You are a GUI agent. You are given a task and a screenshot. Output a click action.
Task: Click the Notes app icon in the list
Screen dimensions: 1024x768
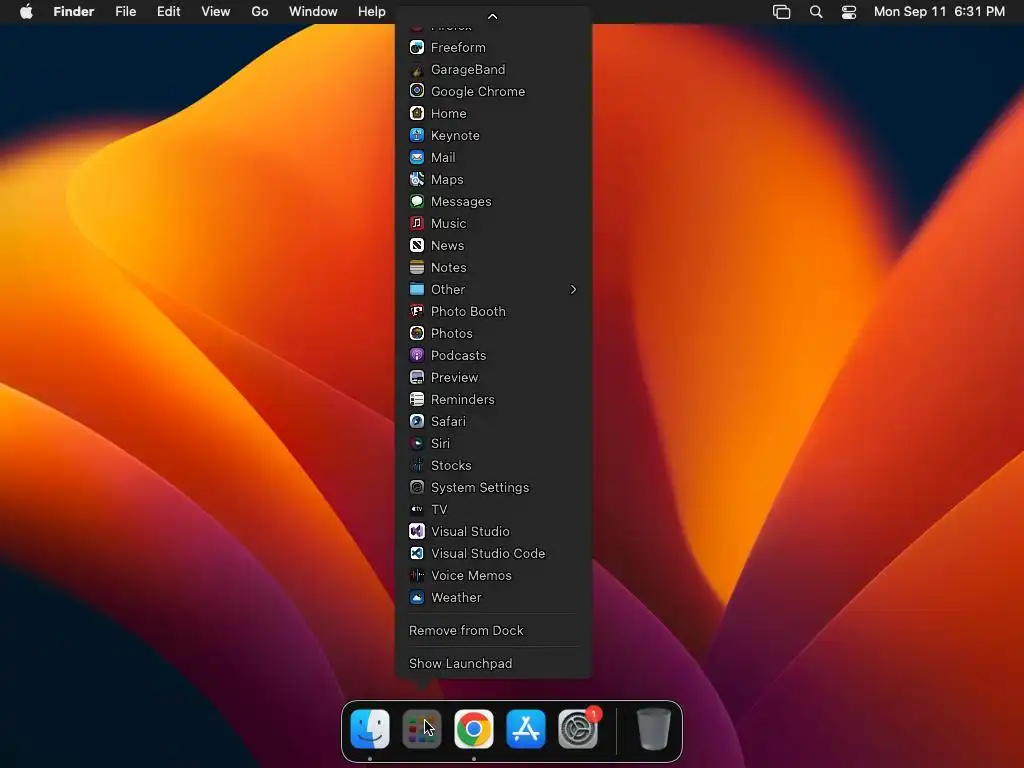(417, 267)
